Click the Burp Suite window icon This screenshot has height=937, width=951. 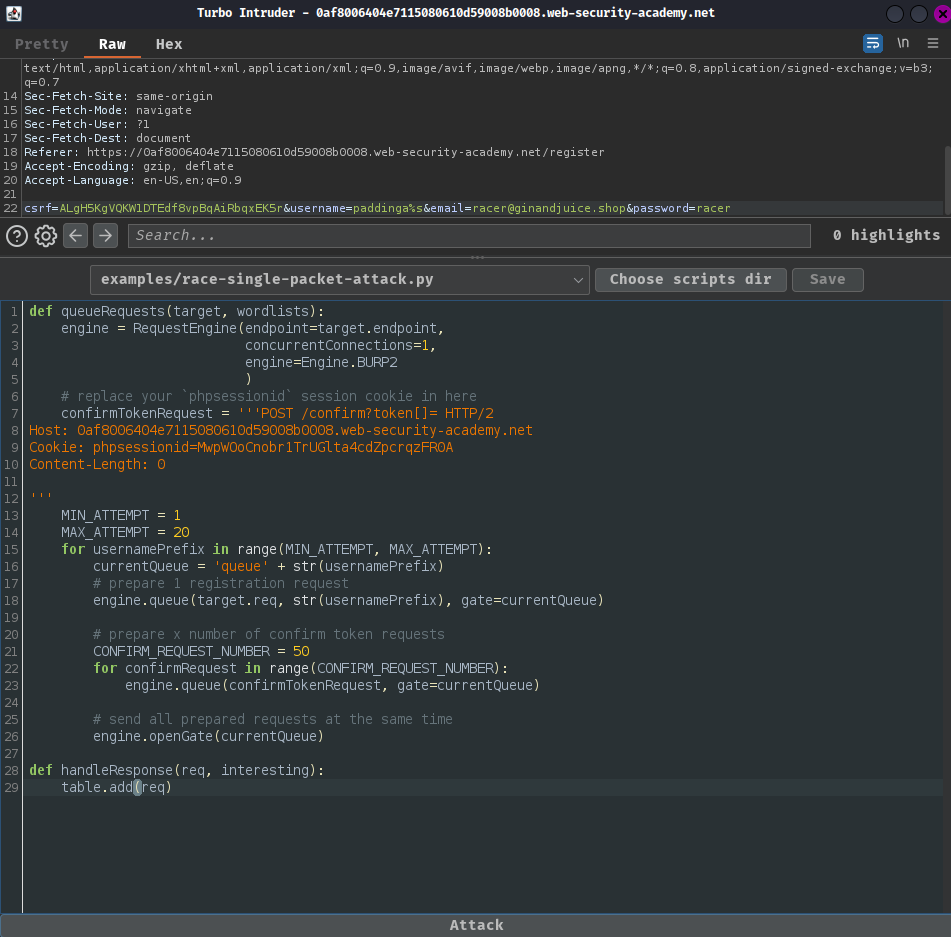coord(13,13)
